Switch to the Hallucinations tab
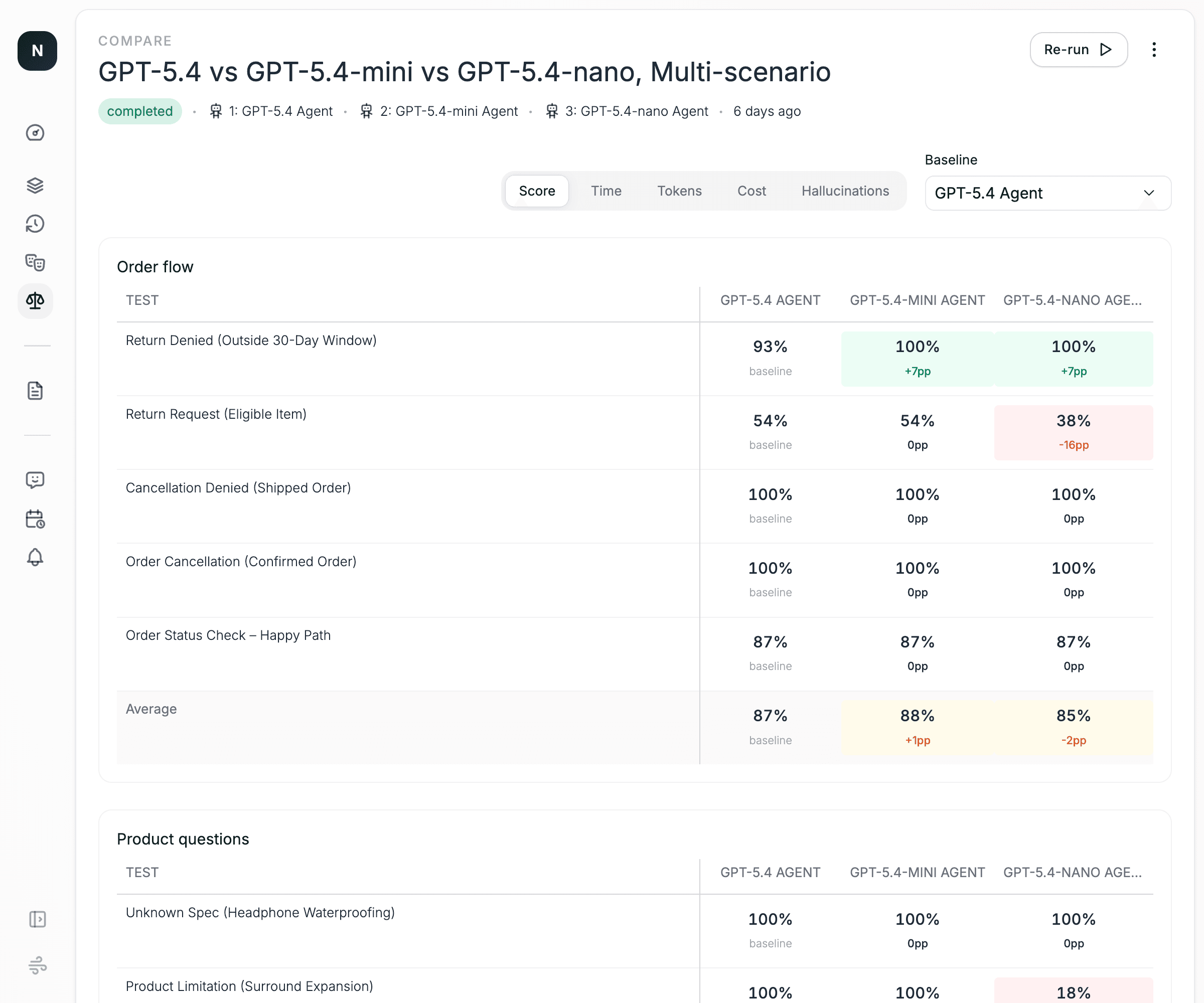This screenshot has height=1003, width=1204. [845, 191]
